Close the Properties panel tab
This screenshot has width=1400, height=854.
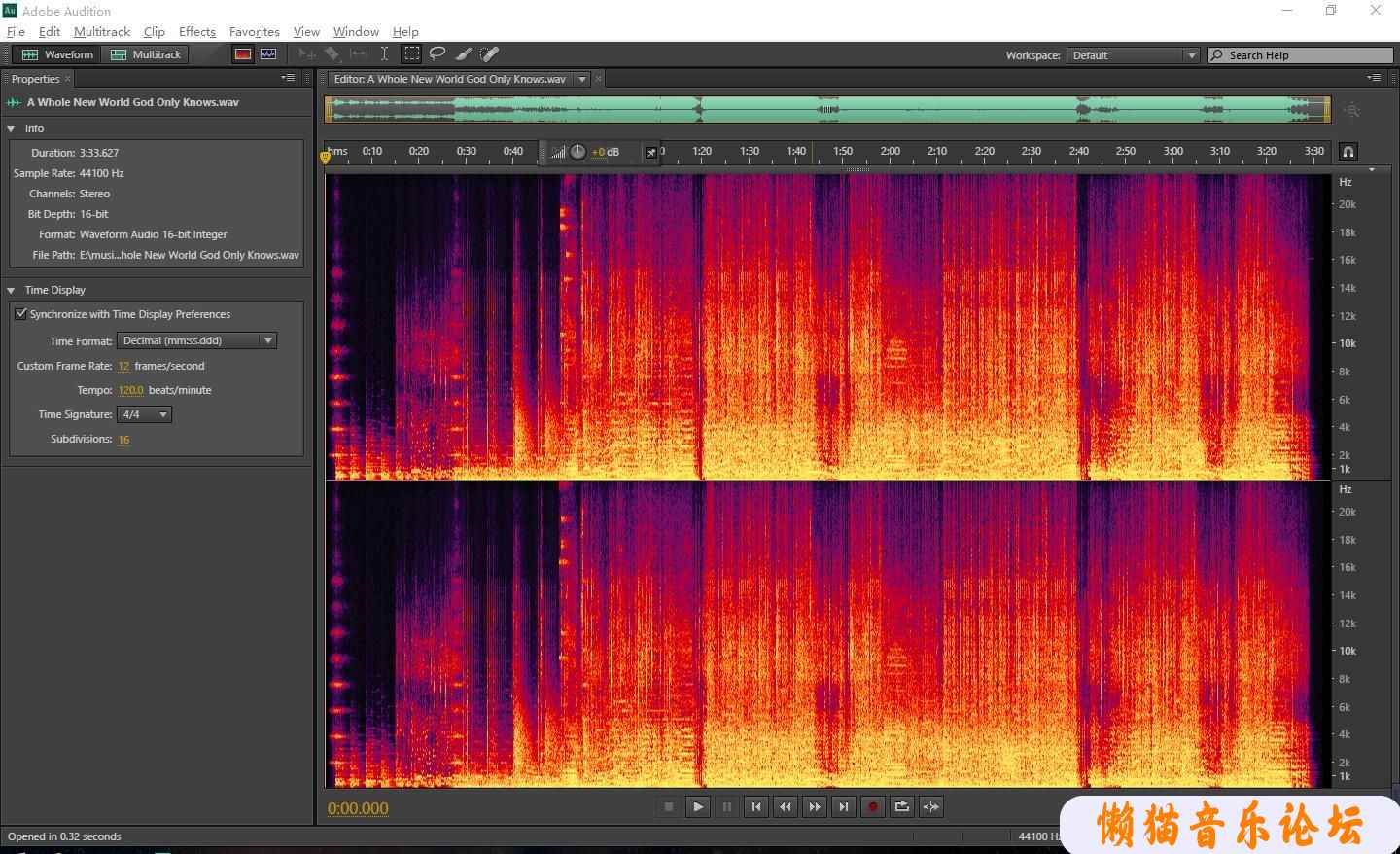pos(67,79)
